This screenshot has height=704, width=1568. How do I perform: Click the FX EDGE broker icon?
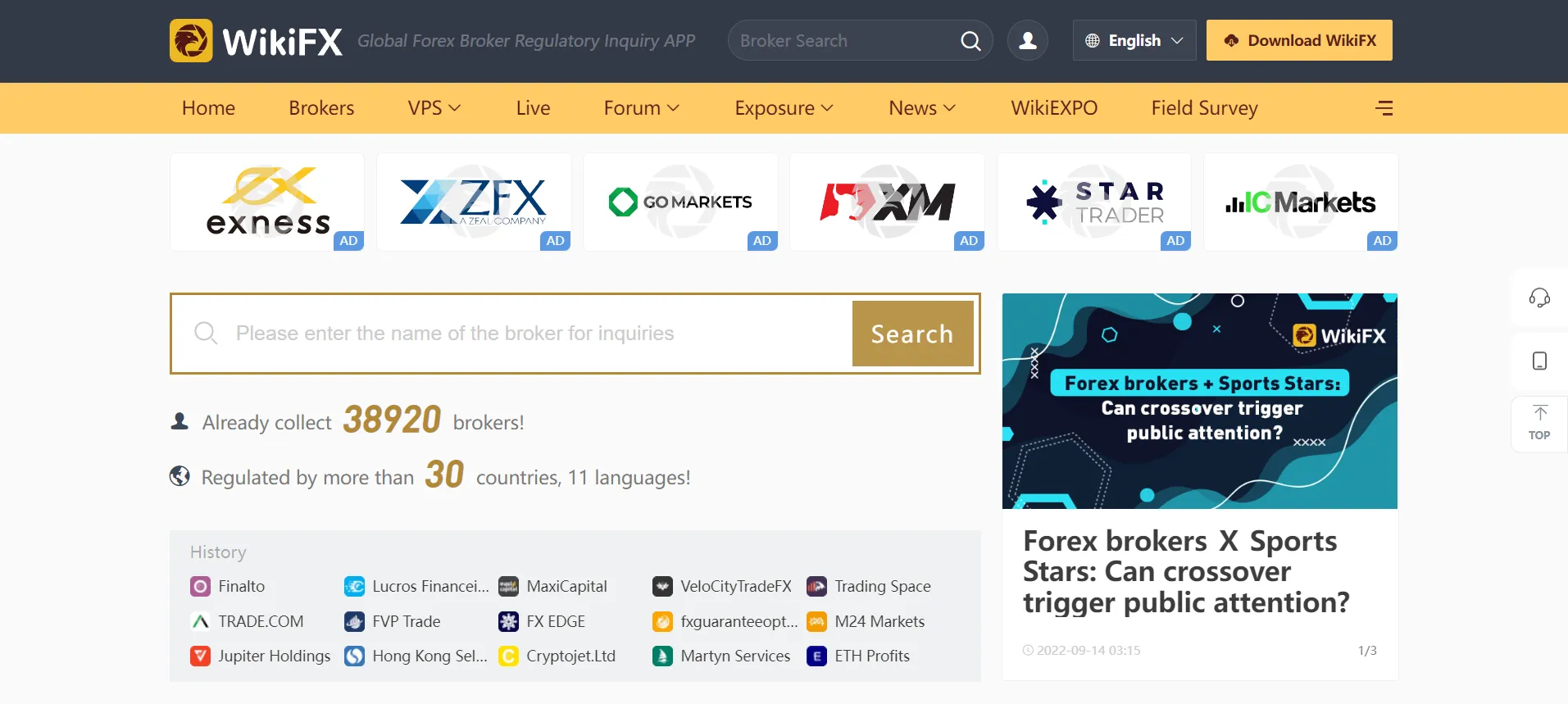508,622
